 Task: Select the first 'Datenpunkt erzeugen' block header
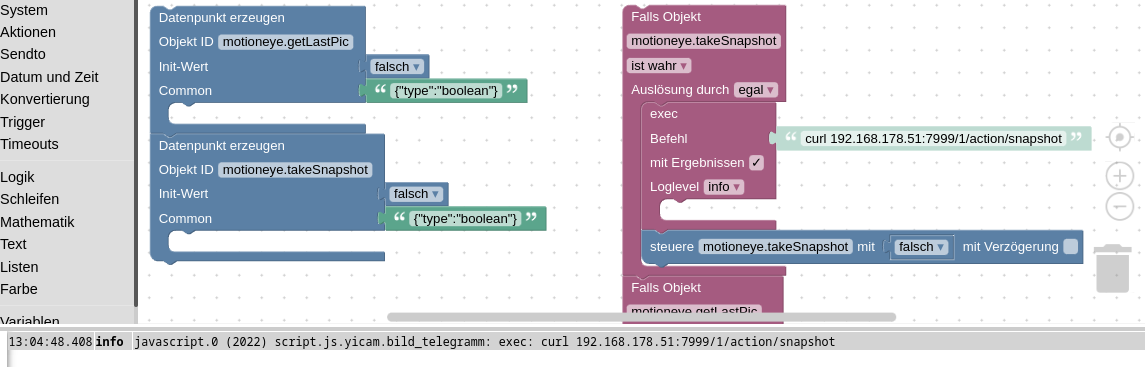coord(222,18)
